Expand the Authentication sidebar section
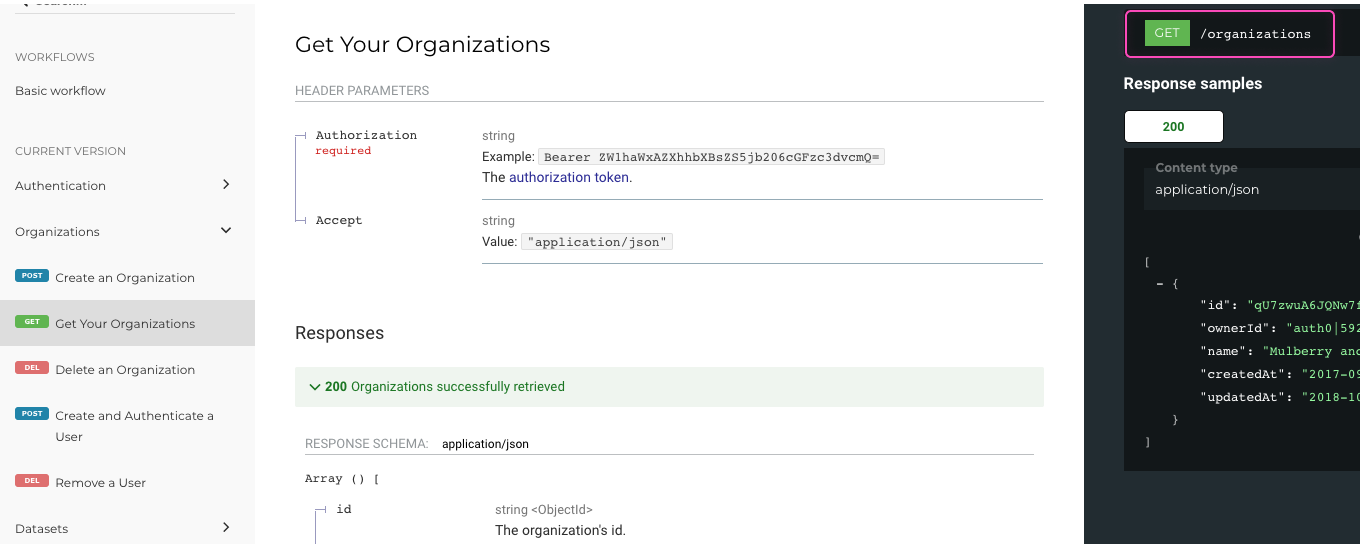 coord(226,185)
